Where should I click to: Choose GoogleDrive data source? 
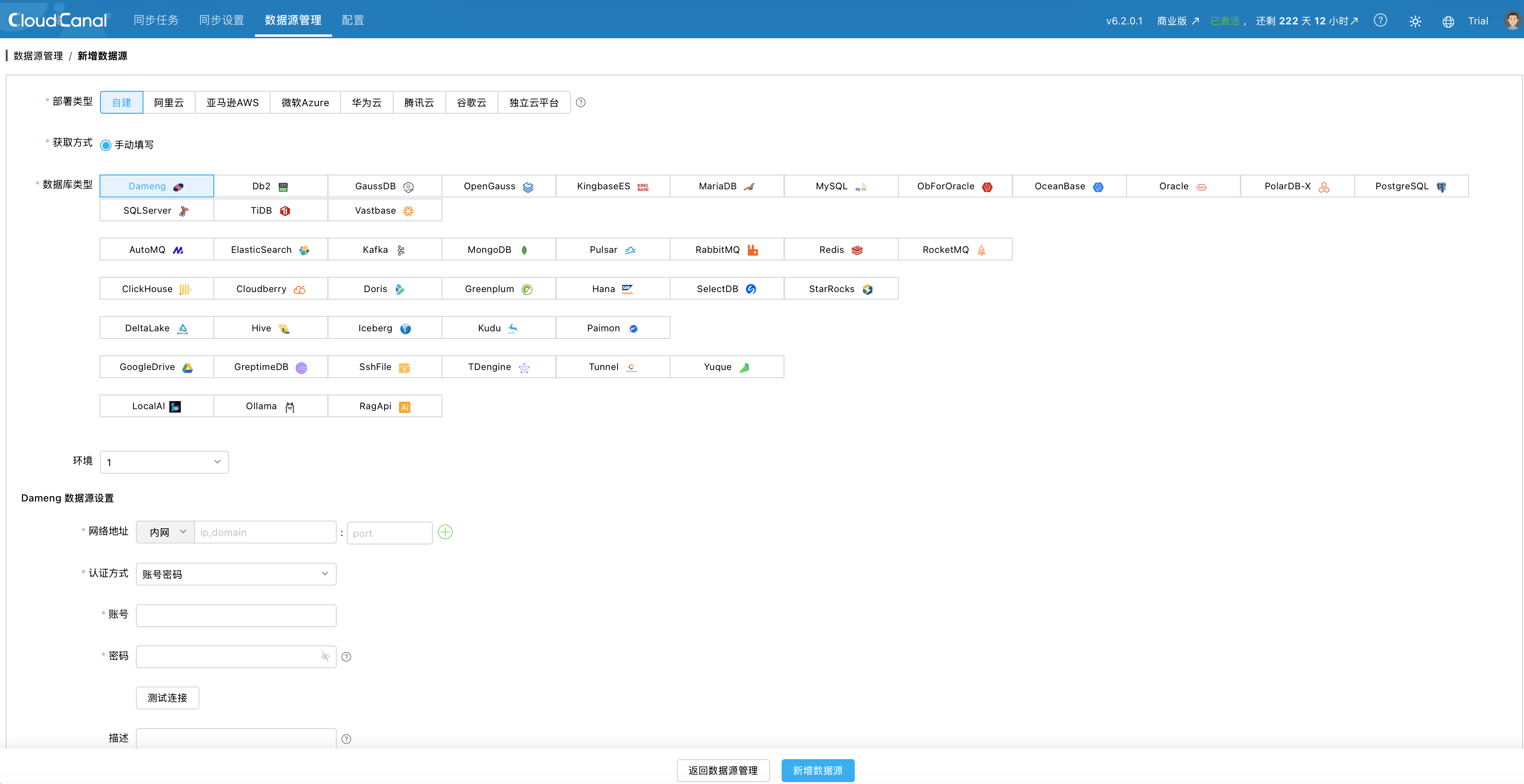(x=156, y=367)
